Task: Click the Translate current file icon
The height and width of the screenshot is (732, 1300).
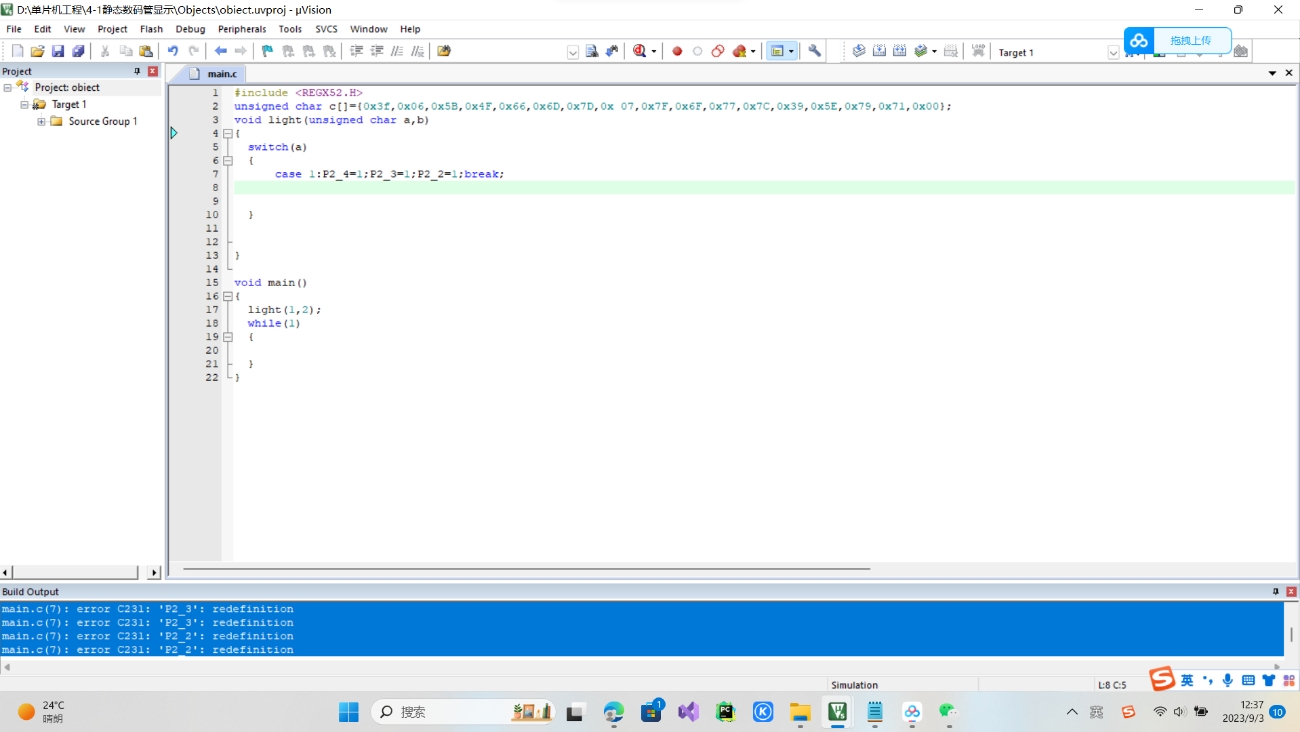Action: (x=859, y=51)
